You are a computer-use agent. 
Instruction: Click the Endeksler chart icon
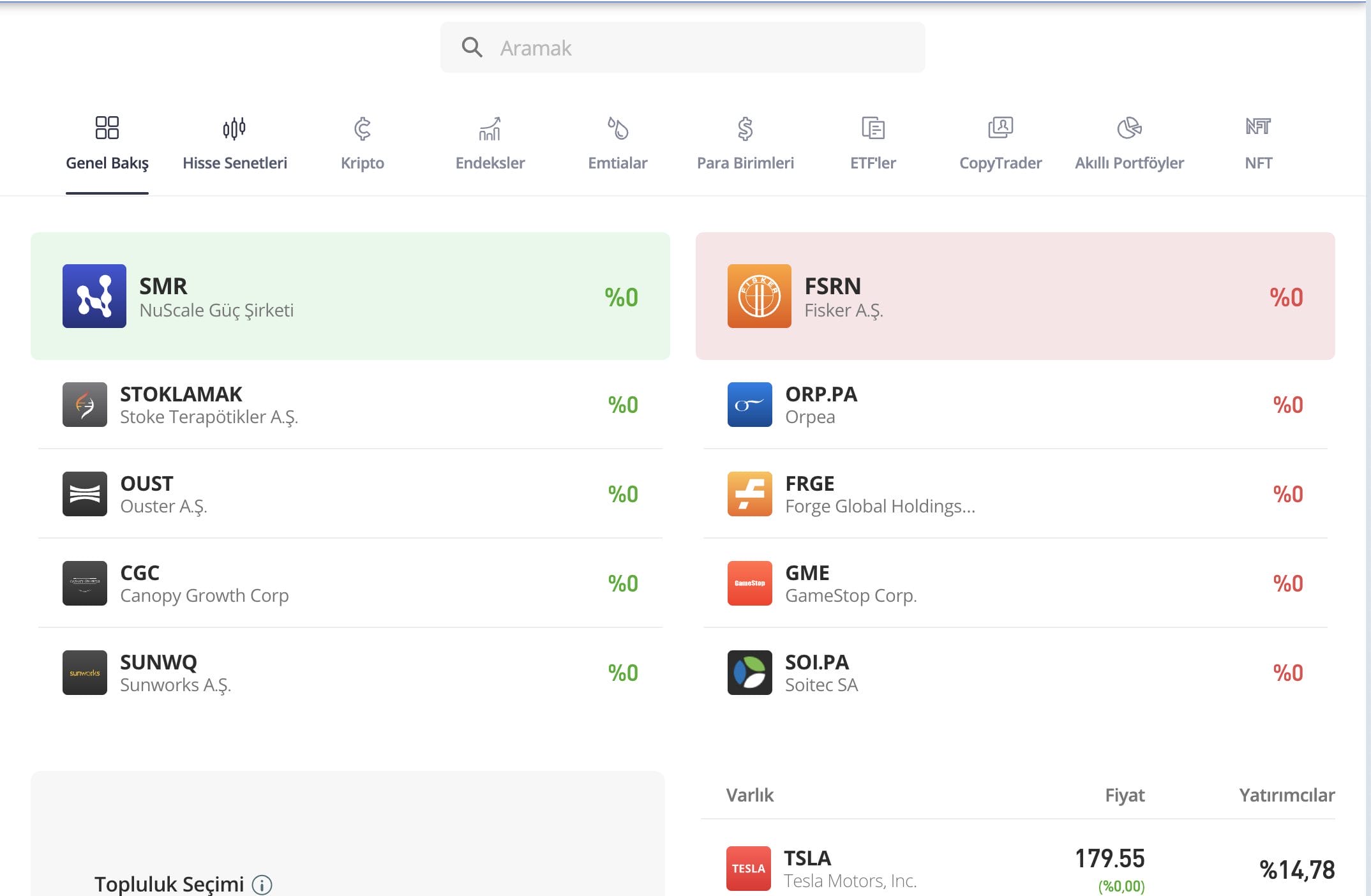point(490,128)
